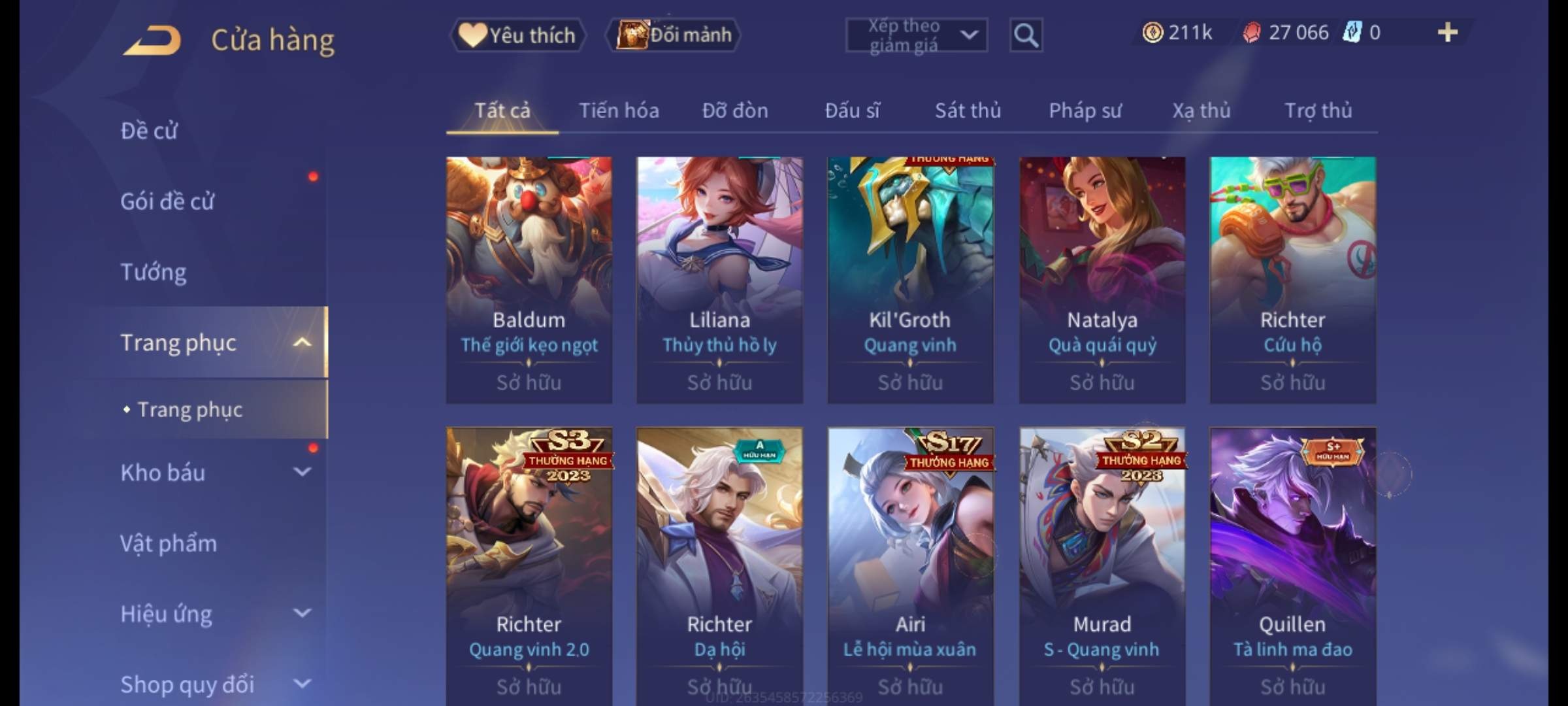Open the Xếp theo giảm giá sort dropdown
Viewport: 1568px width, 706px height.
click(x=917, y=35)
